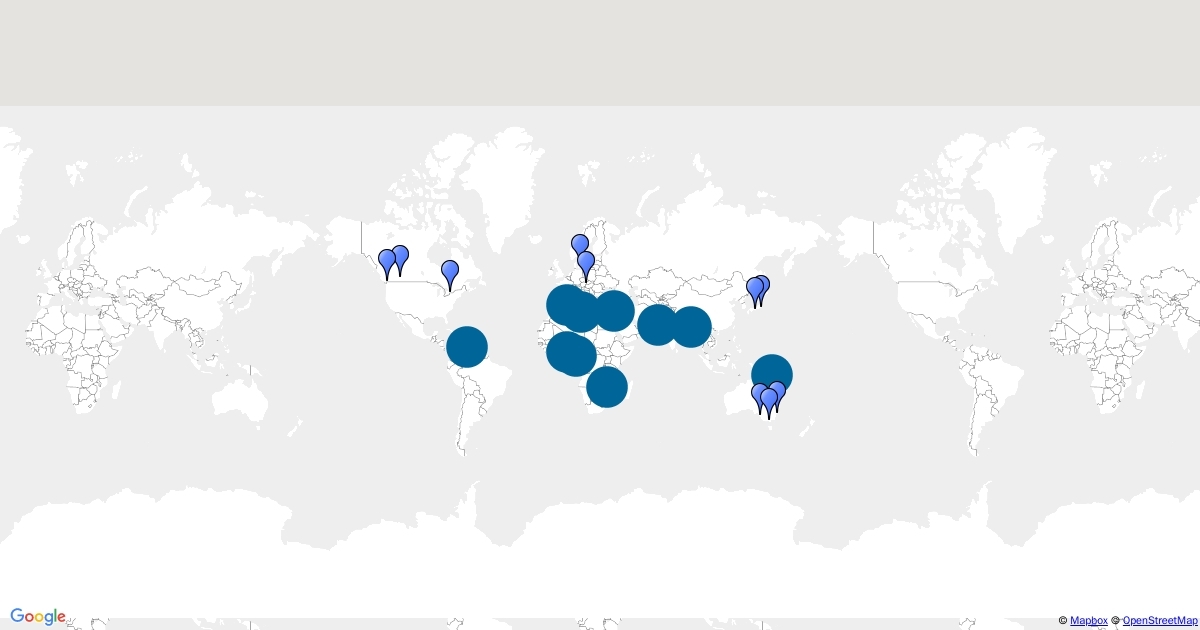Click the western circle of the South Asia pair
1200x630 pixels.
tap(655, 324)
